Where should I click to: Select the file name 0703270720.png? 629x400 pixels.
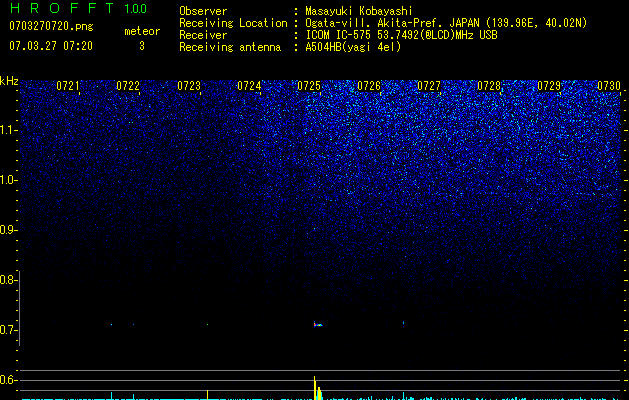[51, 26]
